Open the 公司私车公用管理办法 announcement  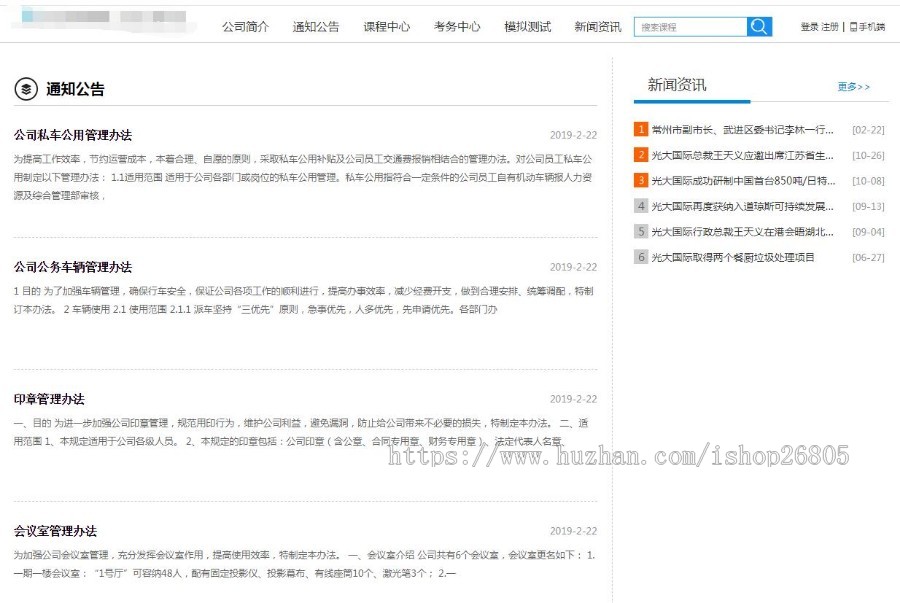(73, 135)
